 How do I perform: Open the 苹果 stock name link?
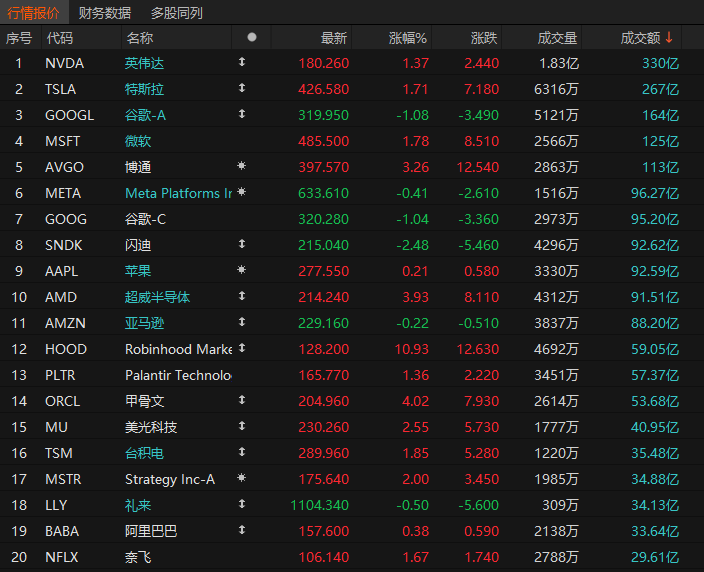point(138,271)
